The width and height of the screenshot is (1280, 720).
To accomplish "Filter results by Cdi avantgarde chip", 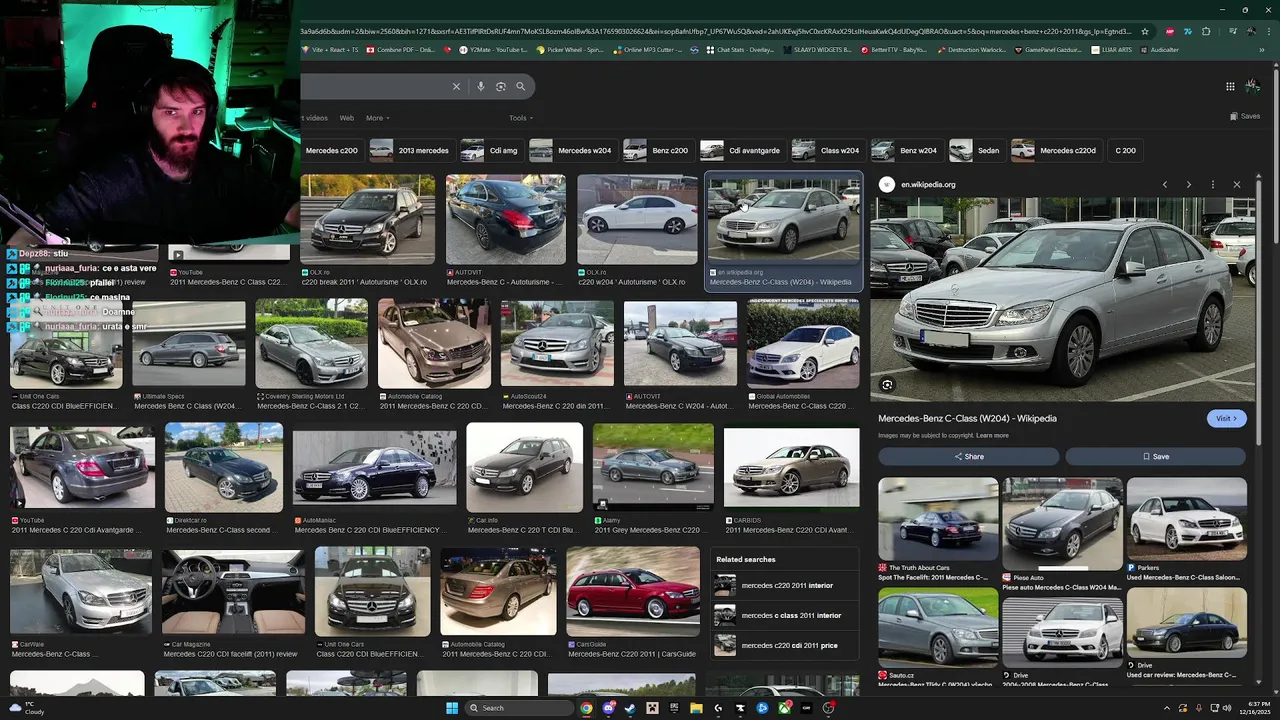I will tap(742, 150).
